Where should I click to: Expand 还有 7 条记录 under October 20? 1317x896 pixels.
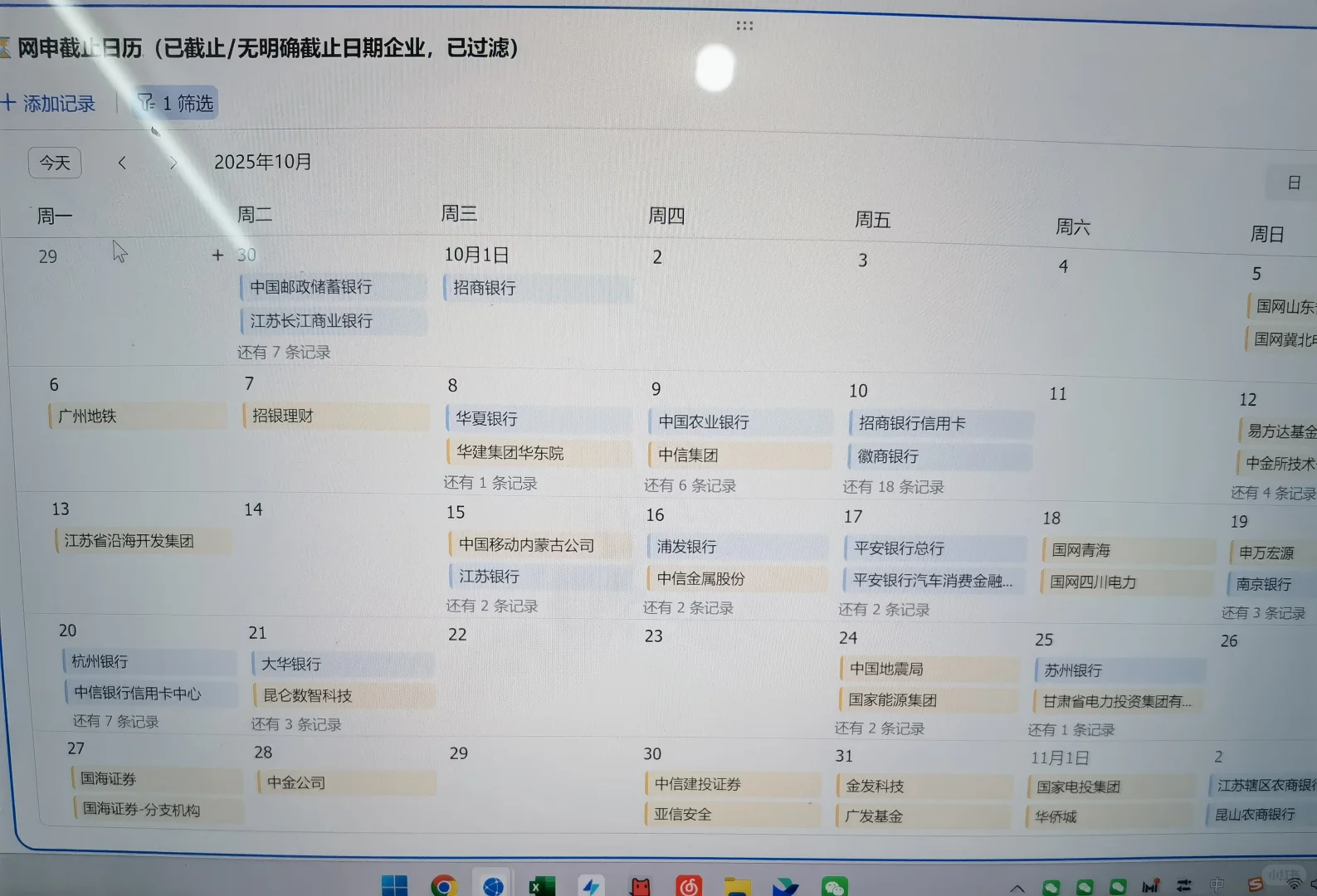point(116,721)
